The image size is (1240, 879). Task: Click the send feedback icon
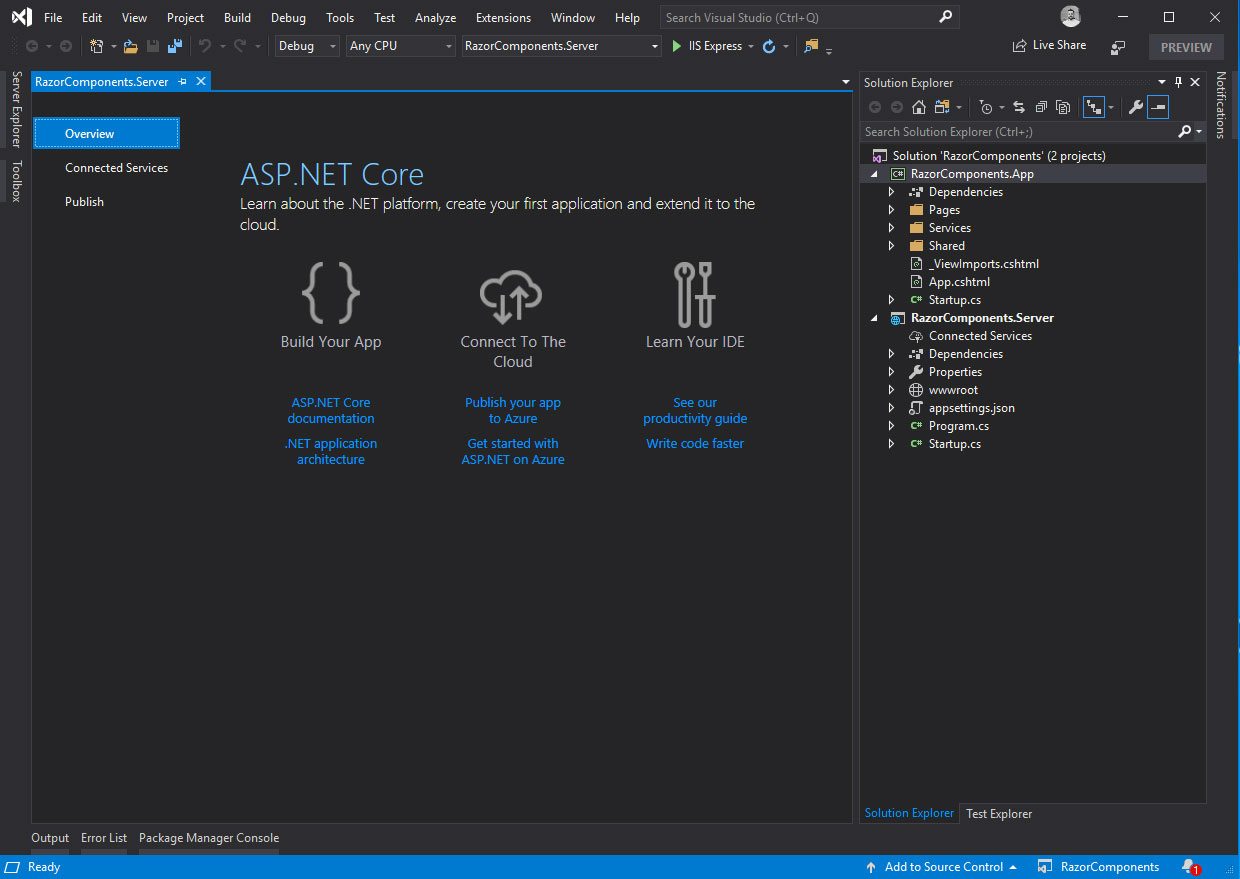pos(1118,47)
